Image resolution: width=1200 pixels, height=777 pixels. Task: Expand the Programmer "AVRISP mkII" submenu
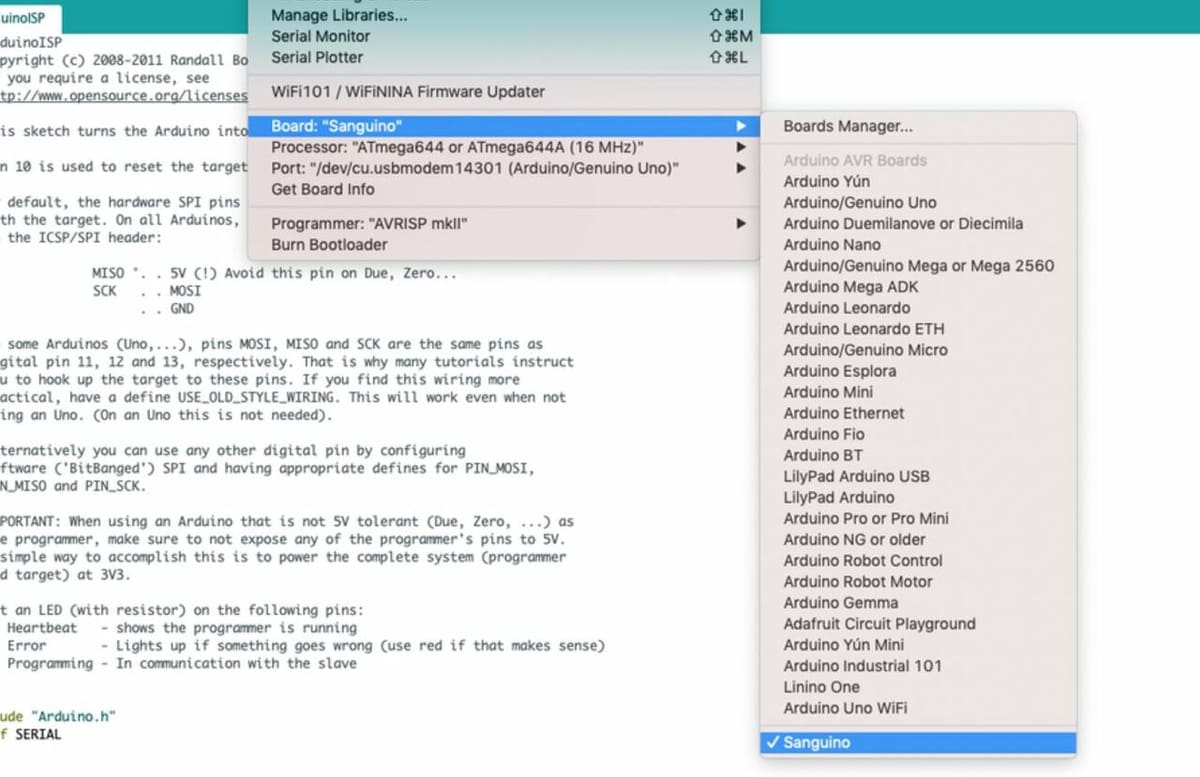click(x=504, y=224)
